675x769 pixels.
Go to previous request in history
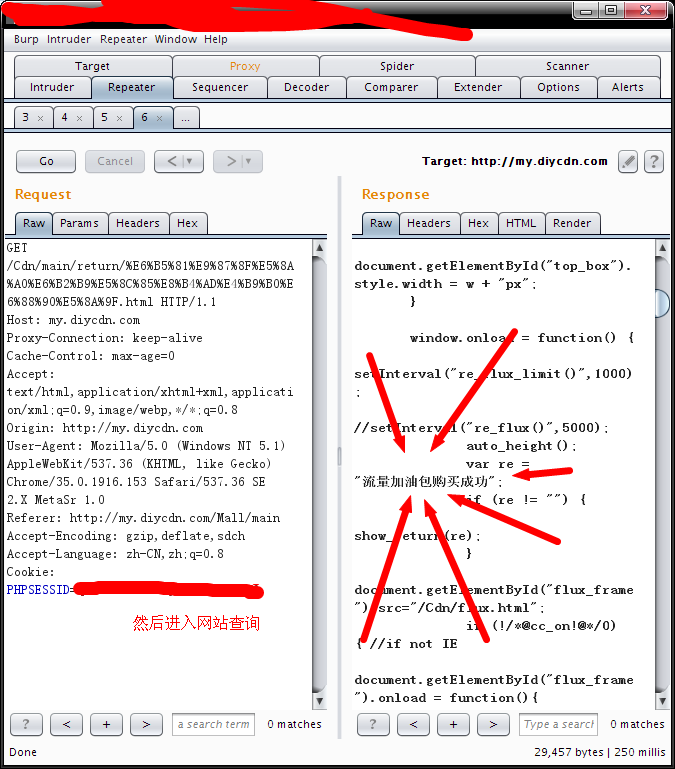coord(171,161)
